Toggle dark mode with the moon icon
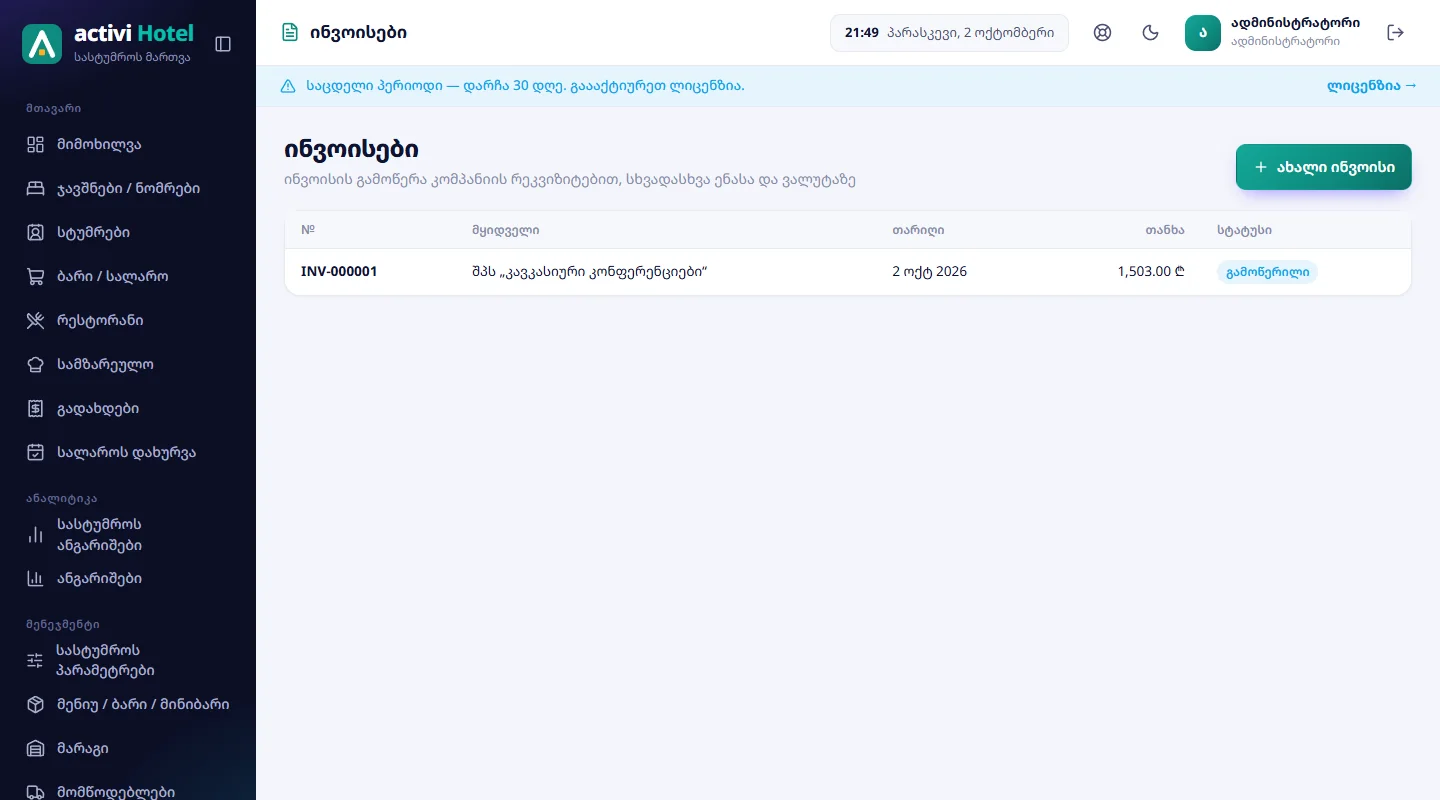The image size is (1440, 800). (x=1151, y=32)
